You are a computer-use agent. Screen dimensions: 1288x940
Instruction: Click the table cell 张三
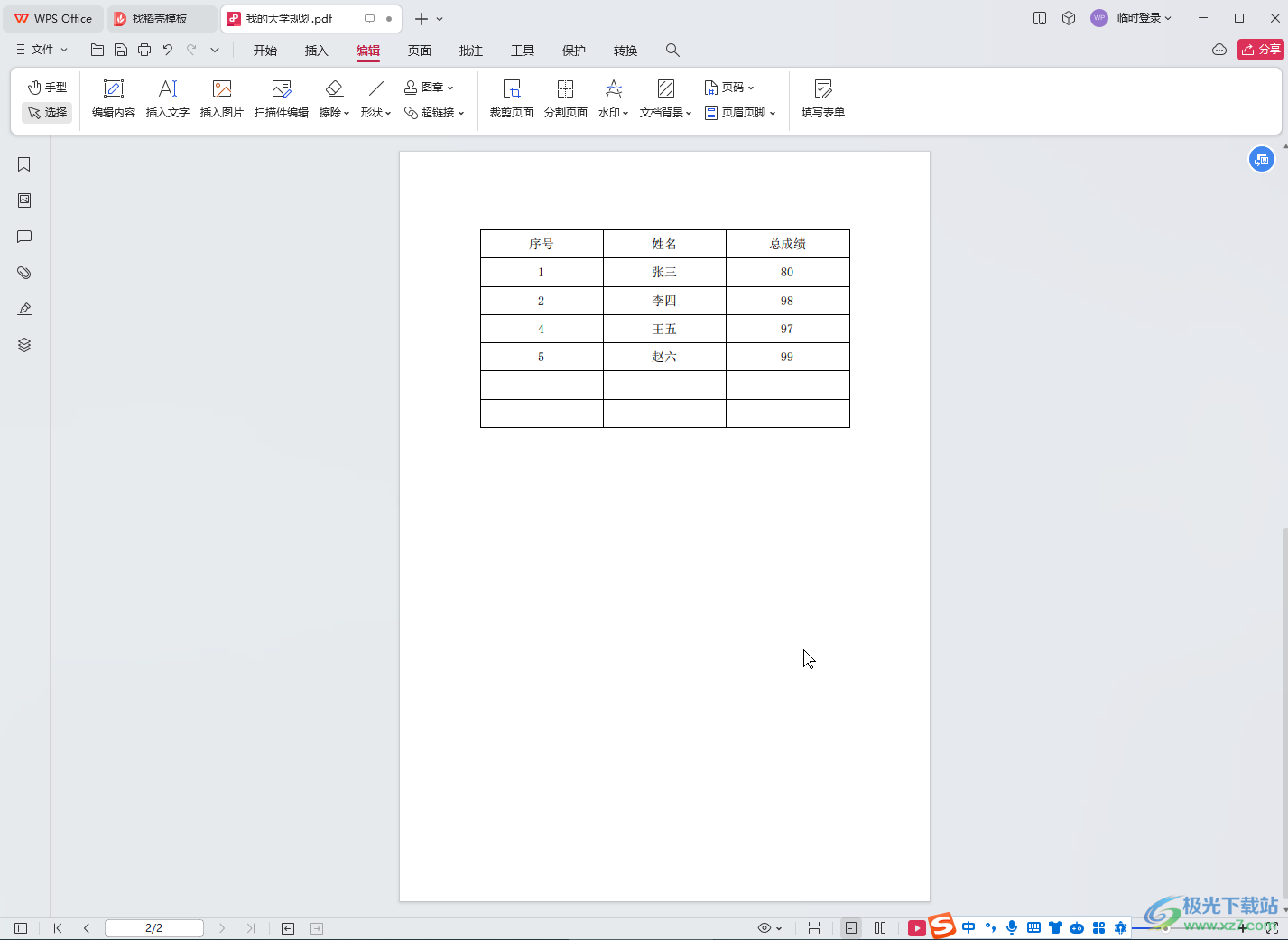click(664, 272)
